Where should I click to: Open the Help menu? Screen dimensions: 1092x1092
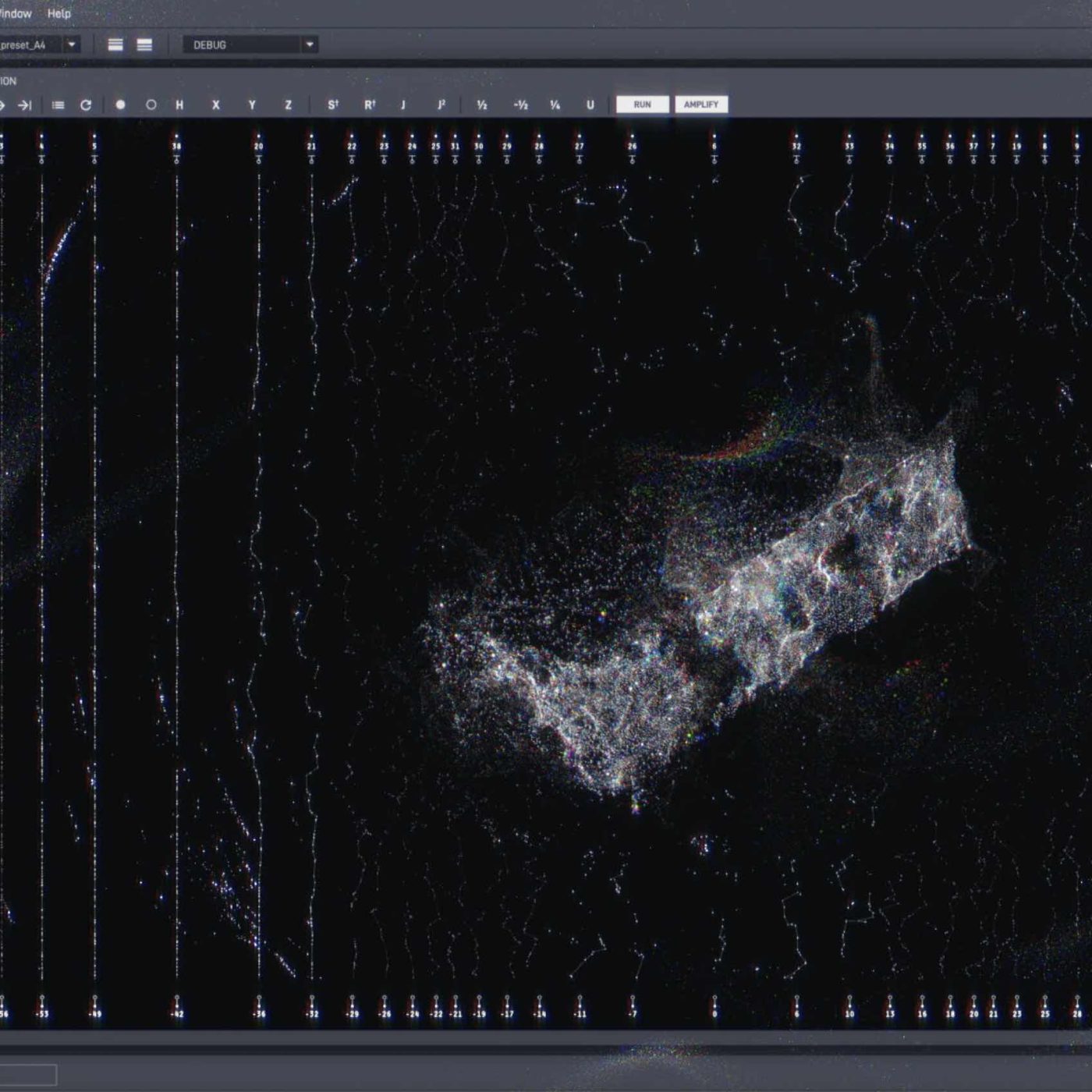pyautogui.click(x=58, y=13)
